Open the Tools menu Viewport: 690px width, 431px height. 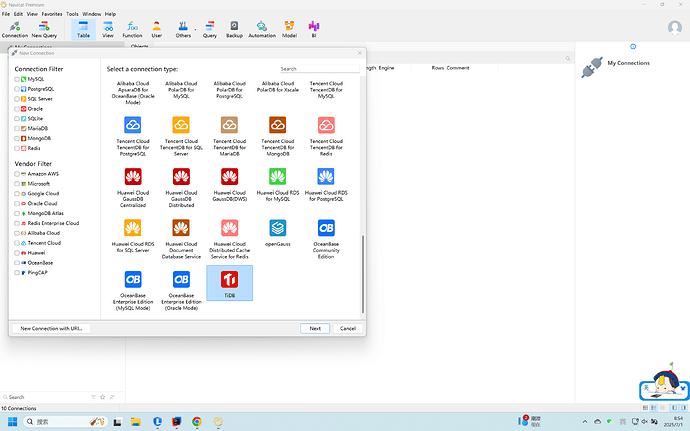[72, 14]
